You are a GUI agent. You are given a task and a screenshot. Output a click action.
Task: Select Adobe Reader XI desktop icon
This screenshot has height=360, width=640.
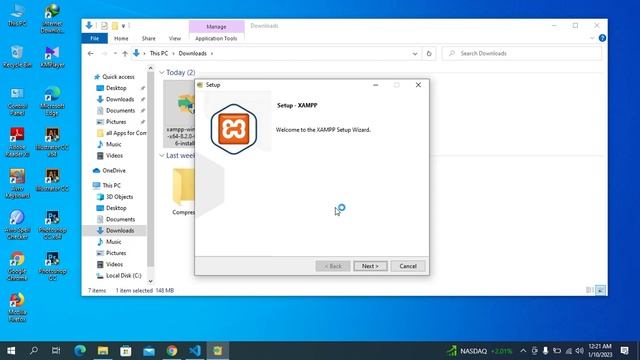point(17,142)
